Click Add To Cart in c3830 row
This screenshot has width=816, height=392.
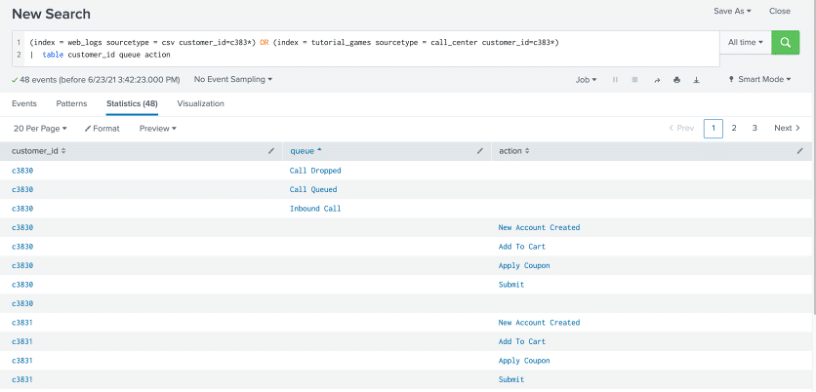click(522, 247)
